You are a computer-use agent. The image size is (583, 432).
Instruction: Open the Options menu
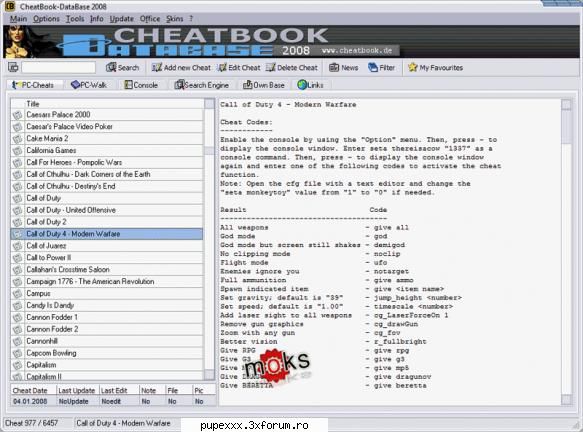tap(46, 19)
